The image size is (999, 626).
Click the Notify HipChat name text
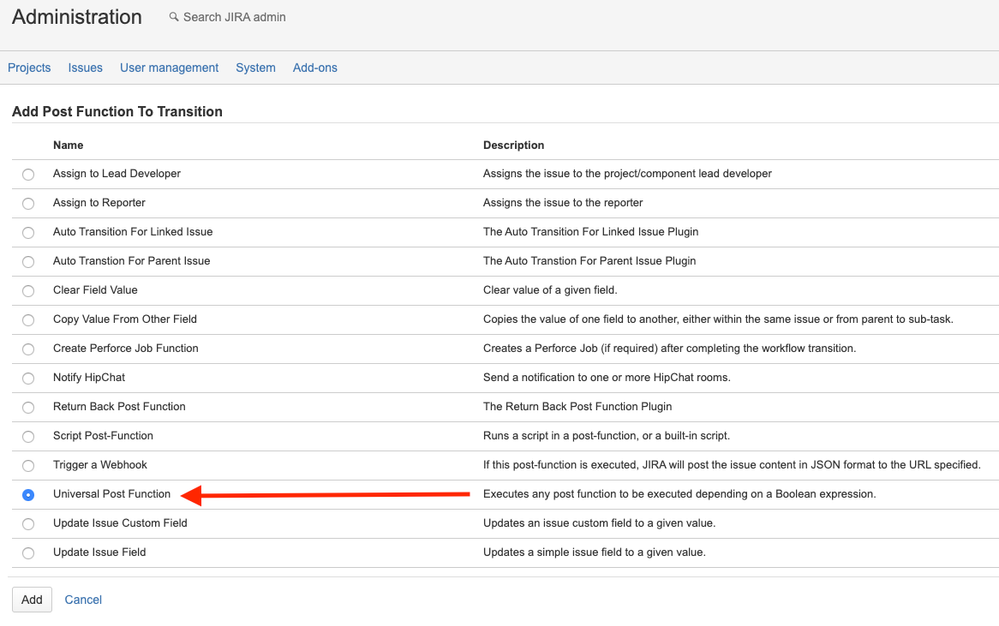[x=89, y=378]
